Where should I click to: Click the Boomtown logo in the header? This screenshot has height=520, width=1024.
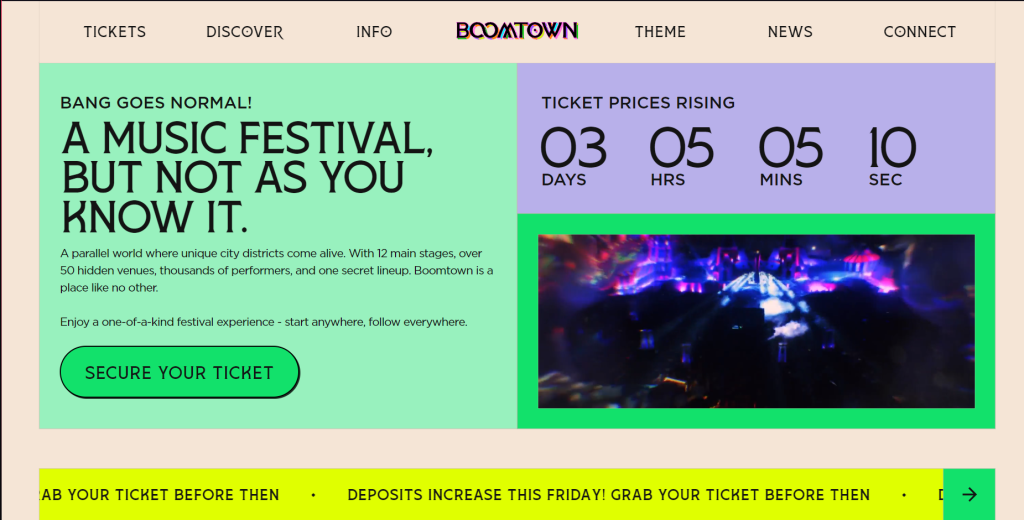(x=517, y=31)
